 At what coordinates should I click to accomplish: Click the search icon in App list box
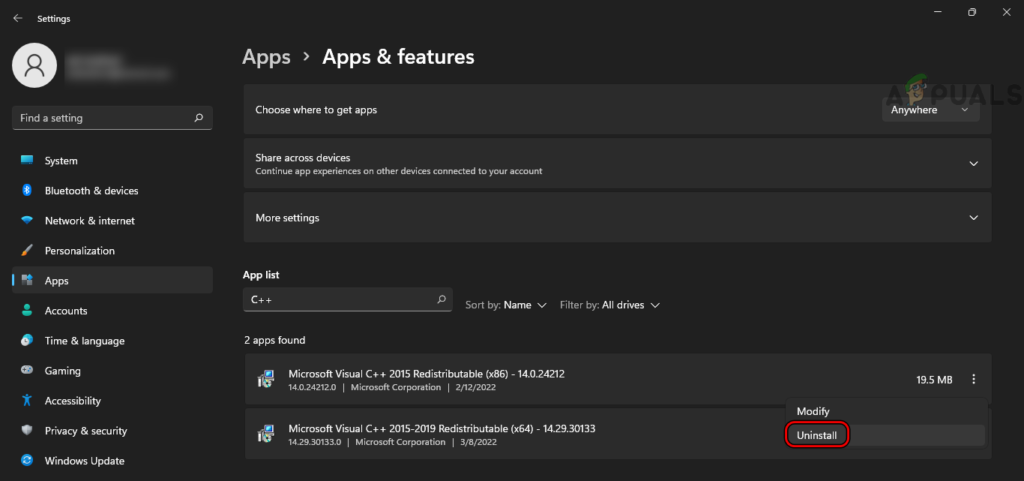(442, 300)
